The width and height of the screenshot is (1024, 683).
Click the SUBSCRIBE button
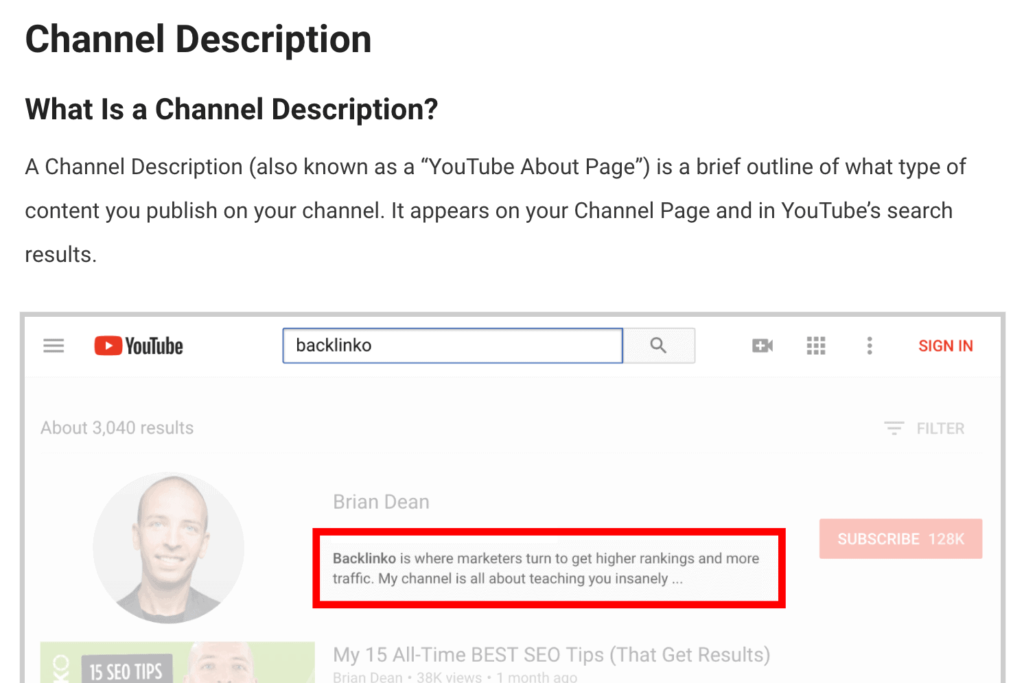pos(899,538)
